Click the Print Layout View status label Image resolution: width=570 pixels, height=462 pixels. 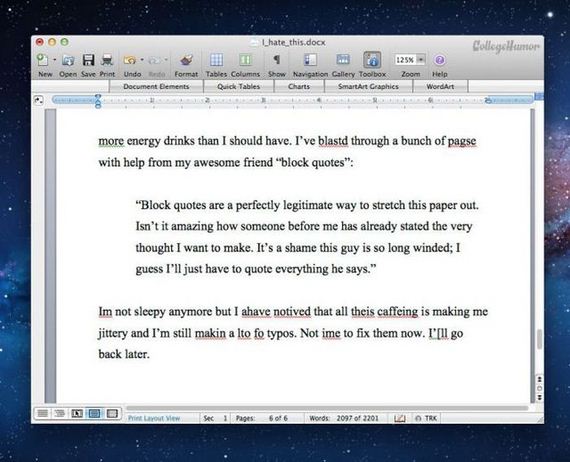[x=154, y=418]
